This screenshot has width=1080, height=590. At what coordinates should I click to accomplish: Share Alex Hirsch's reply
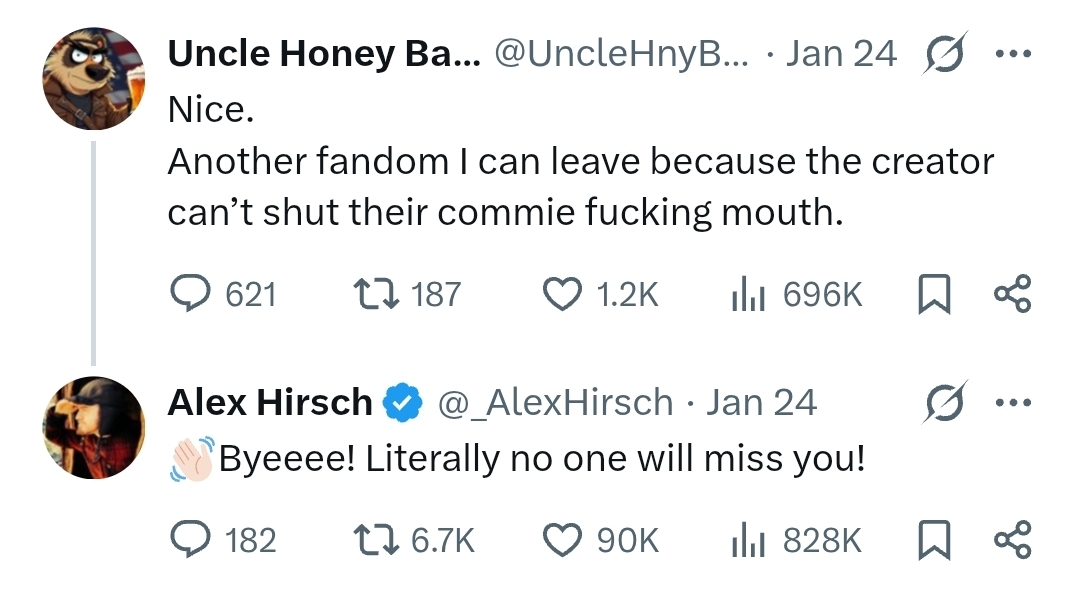tap(1012, 540)
